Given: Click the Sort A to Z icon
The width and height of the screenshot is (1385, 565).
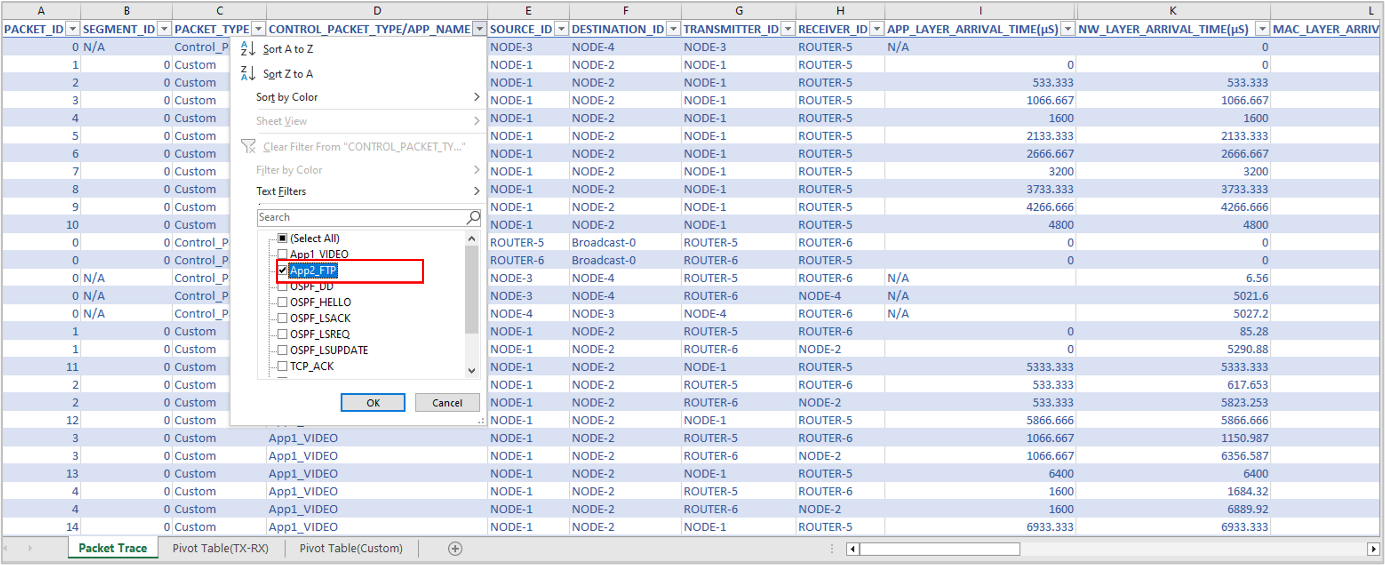Looking at the screenshot, I should pos(249,49).
